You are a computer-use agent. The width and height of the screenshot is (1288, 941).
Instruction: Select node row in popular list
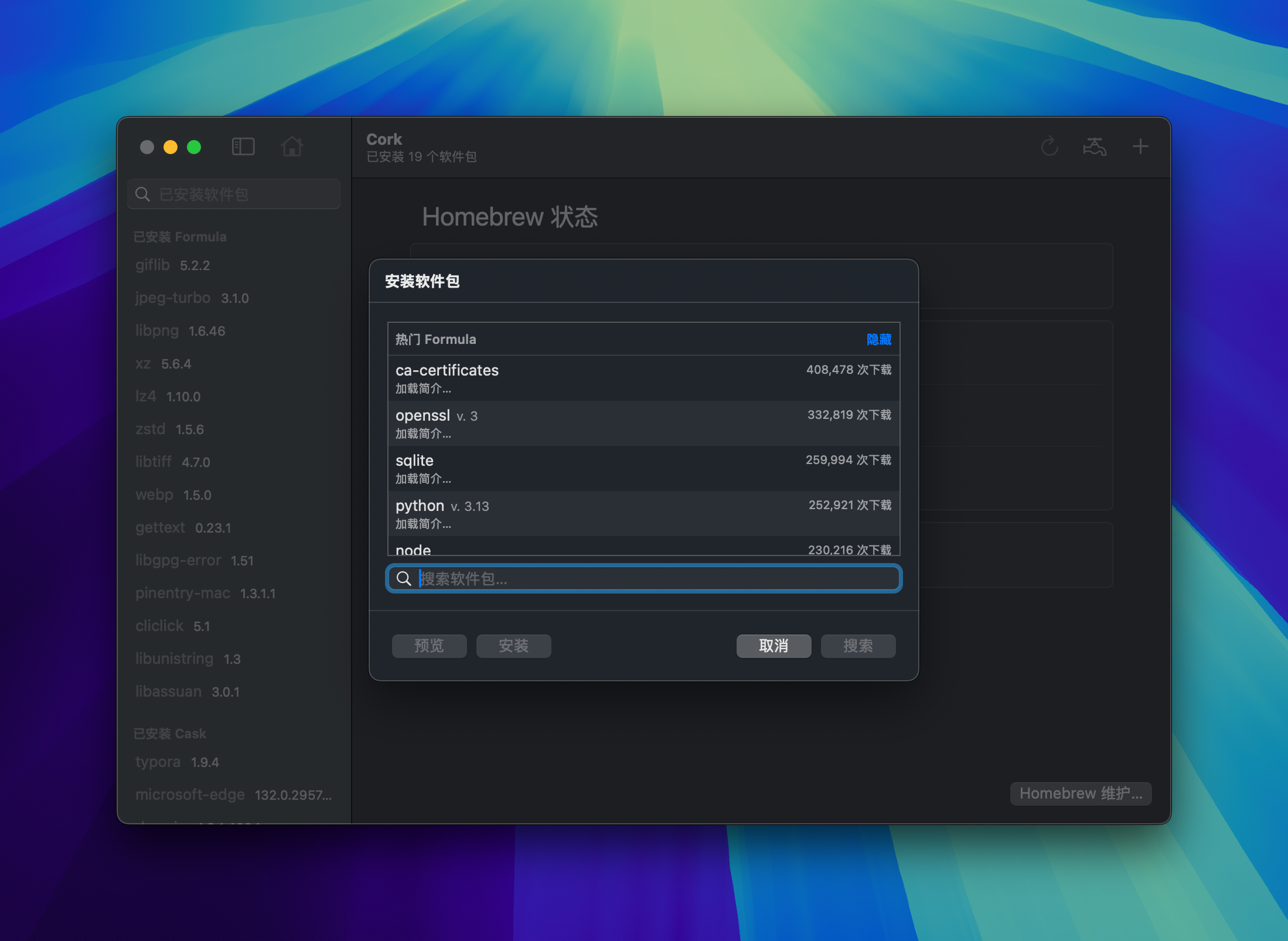[644, 546]
